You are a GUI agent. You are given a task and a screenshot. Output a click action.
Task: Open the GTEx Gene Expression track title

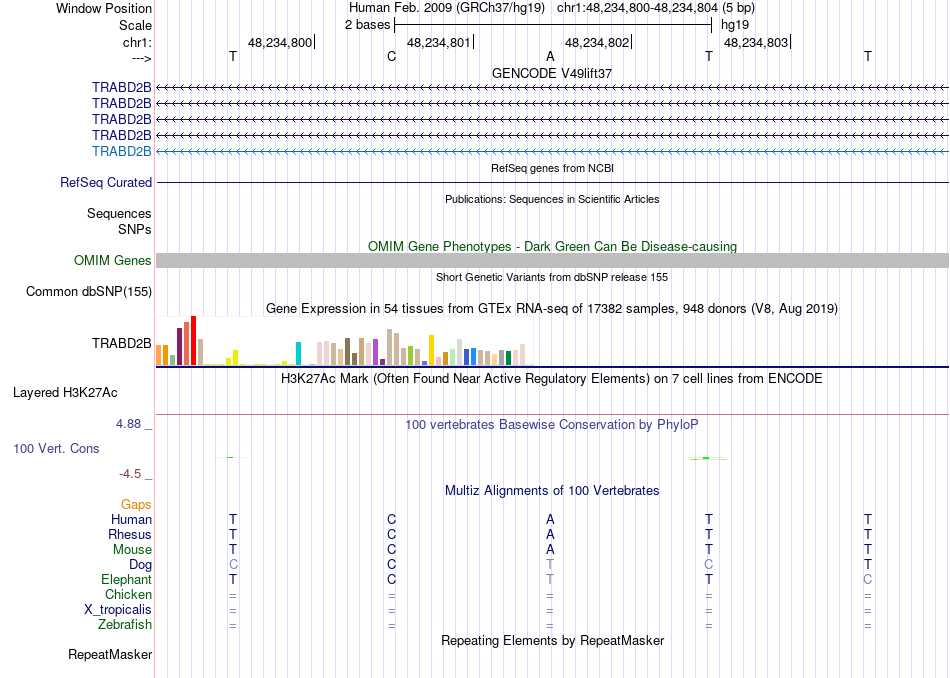[552, 309]
